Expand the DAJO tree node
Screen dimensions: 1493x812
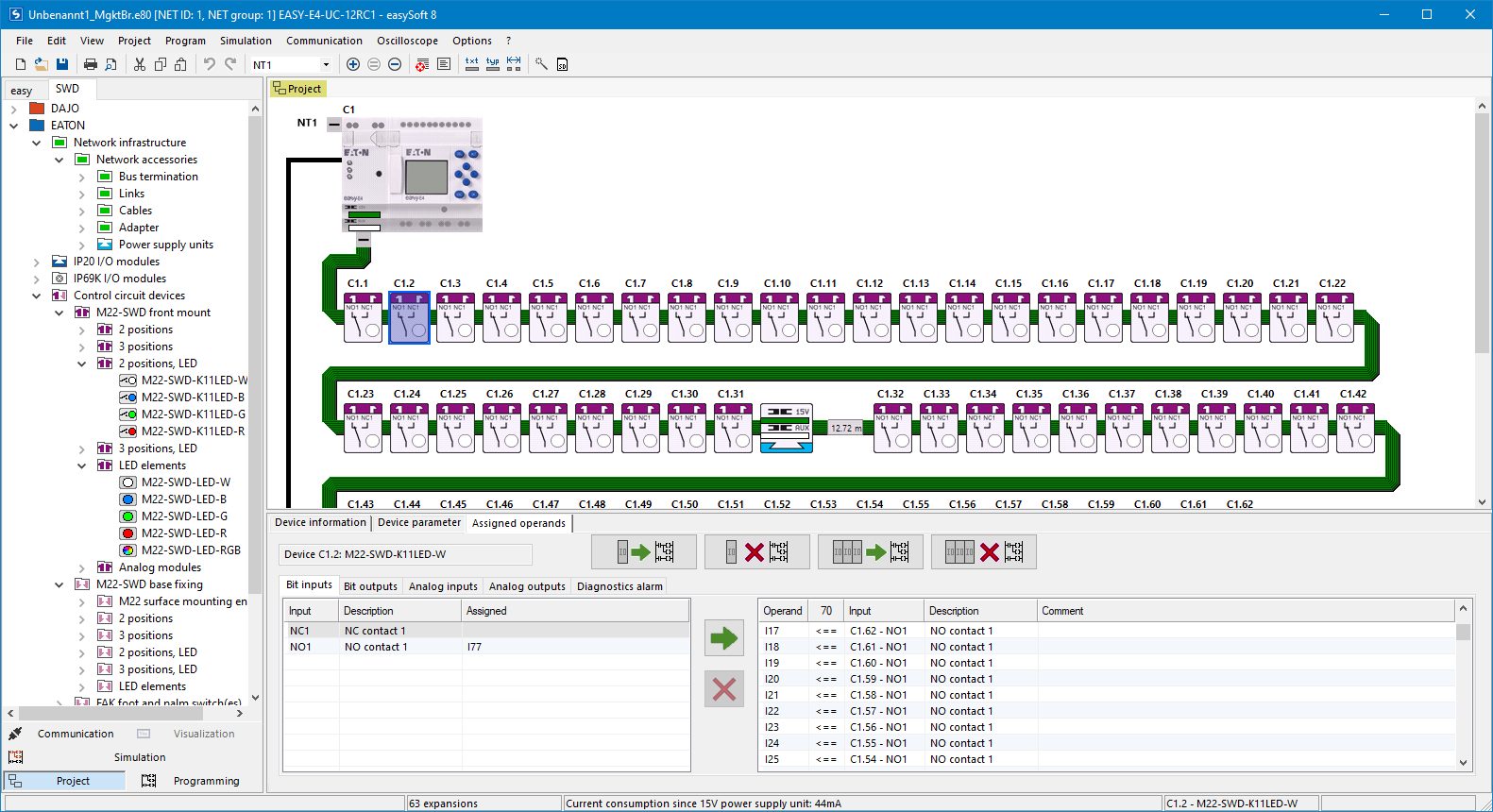pos(13,109)
